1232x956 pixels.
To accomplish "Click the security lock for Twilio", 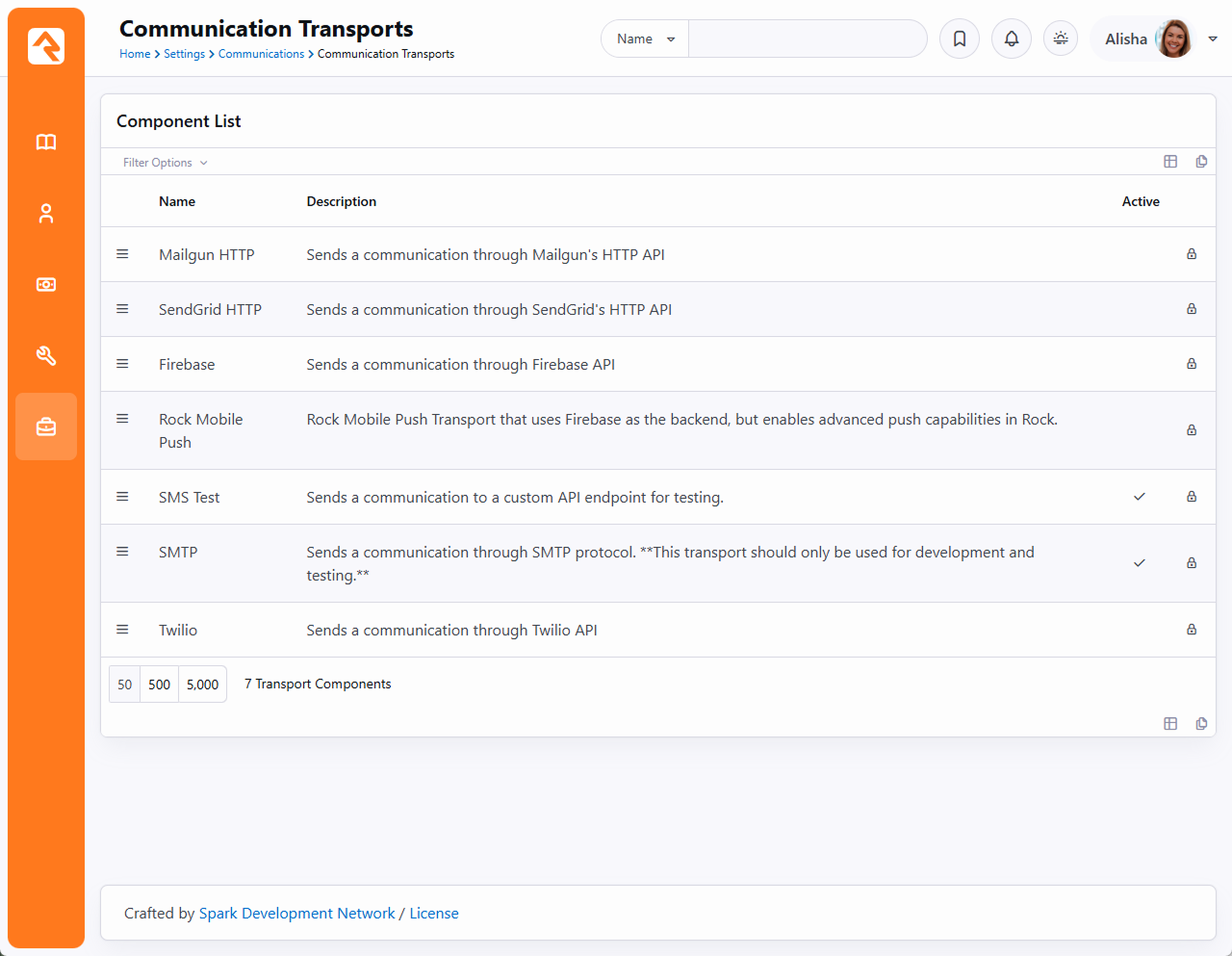I will pyautogui.click(x=1192, y=630).
